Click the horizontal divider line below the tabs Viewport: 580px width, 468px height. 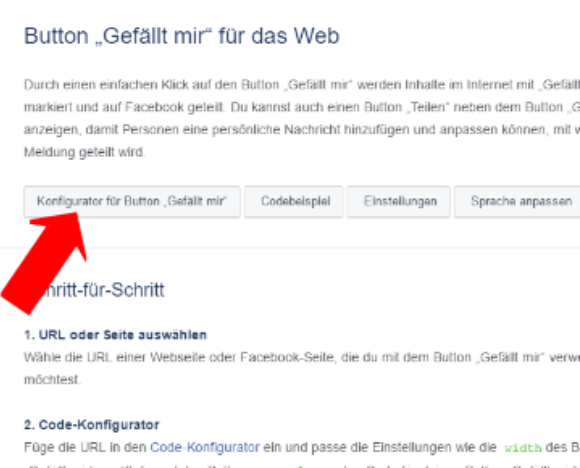point(290,247)
